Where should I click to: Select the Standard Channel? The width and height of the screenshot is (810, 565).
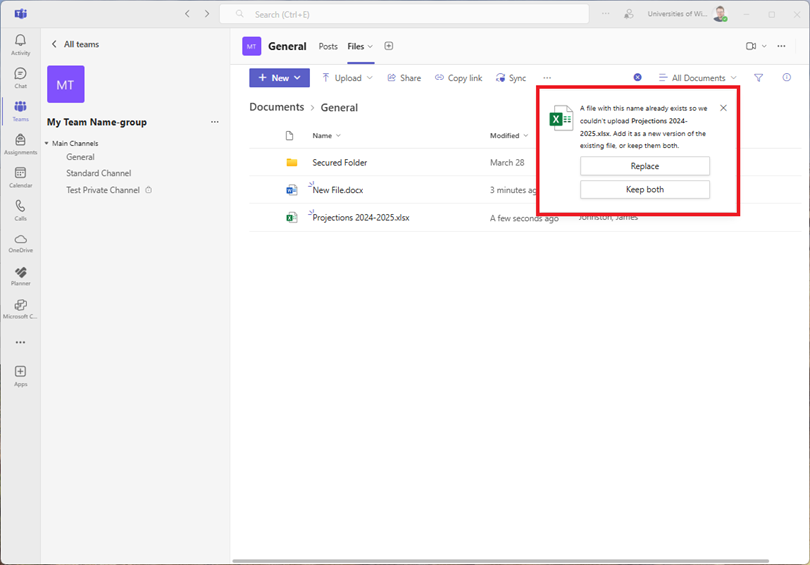pos(98,173)
